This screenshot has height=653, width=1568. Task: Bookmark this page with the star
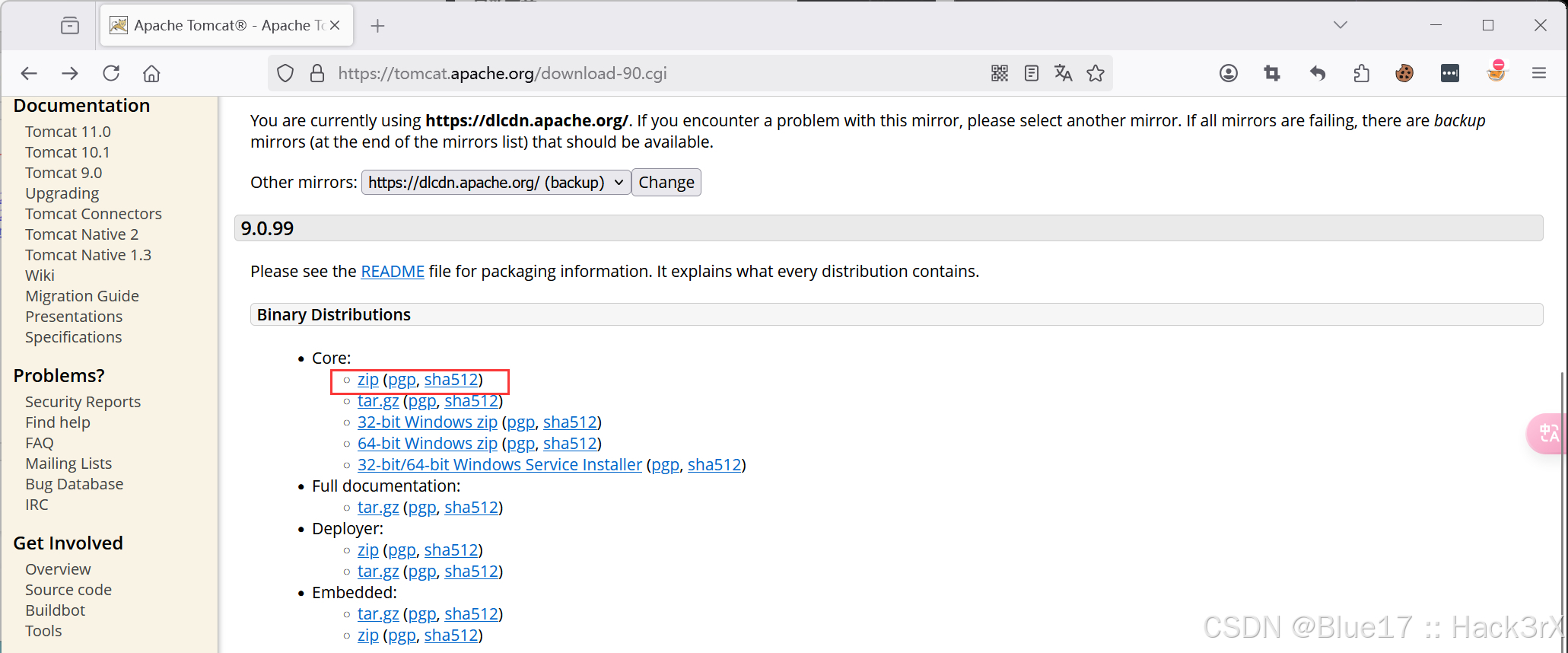click(1096, 73)
